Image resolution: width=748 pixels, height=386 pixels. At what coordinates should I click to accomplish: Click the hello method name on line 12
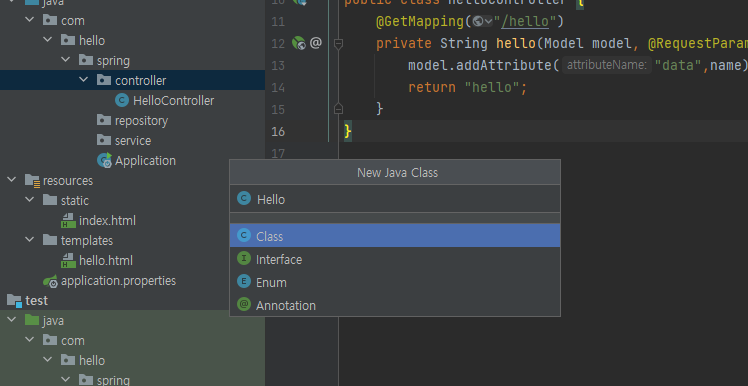click(516, 43)
